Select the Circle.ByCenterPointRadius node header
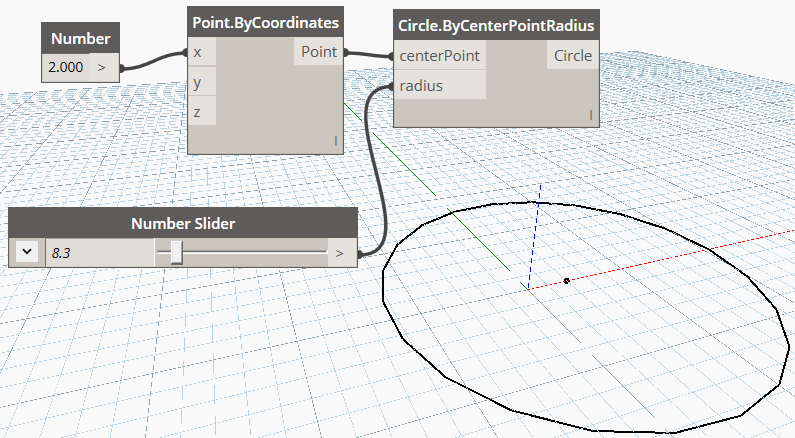 click(496, 25)
